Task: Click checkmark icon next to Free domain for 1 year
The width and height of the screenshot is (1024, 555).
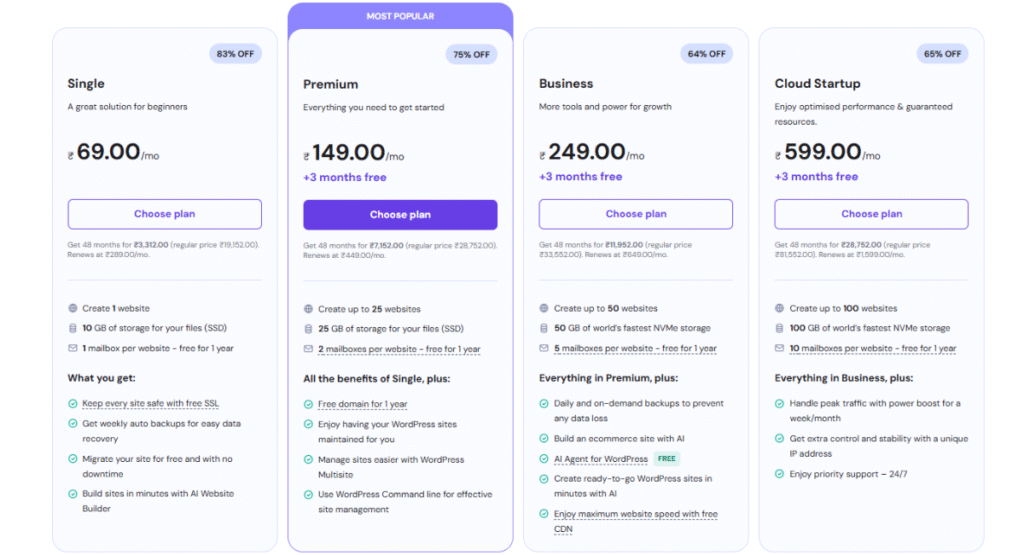Action: pyautogui.click(x=308, y=404)
